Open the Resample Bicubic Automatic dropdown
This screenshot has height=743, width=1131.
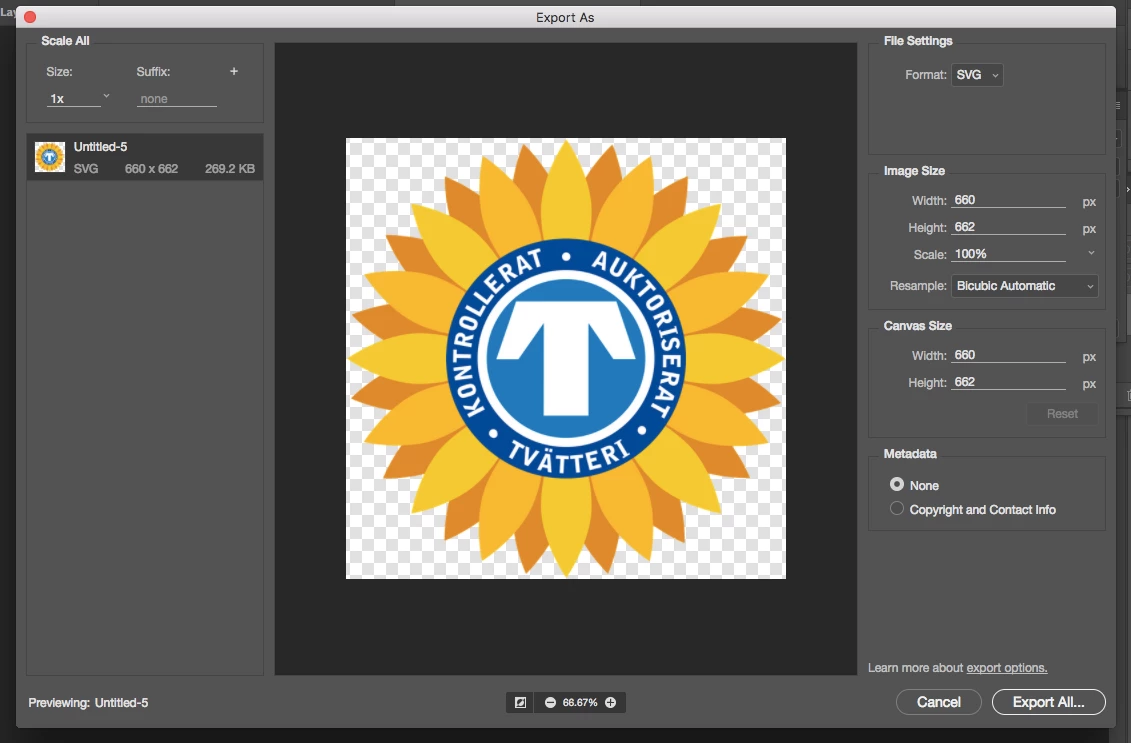(1024, 286)
